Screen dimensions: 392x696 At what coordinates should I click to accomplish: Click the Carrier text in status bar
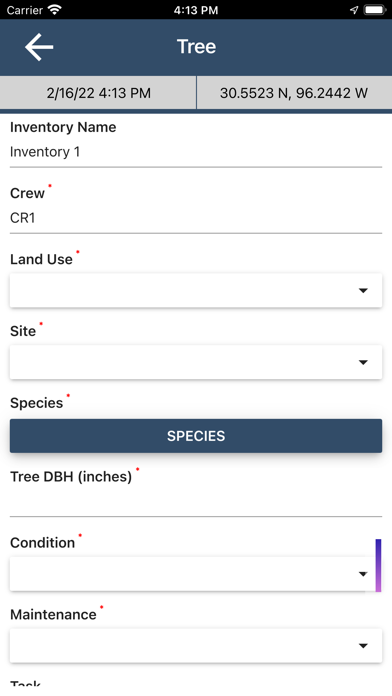[x=24, y=10]
